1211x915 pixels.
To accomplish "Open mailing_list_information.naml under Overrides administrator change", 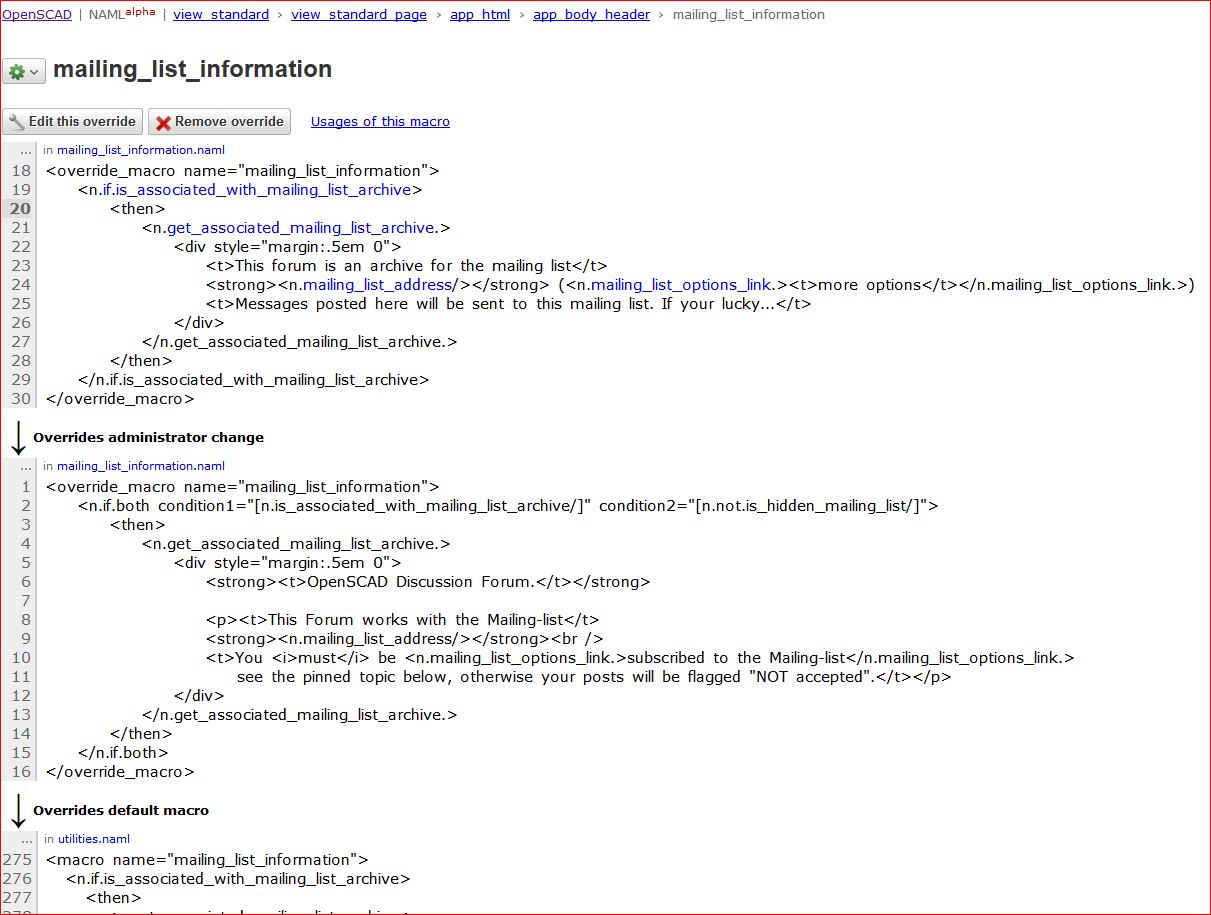I will click(141, 466).
